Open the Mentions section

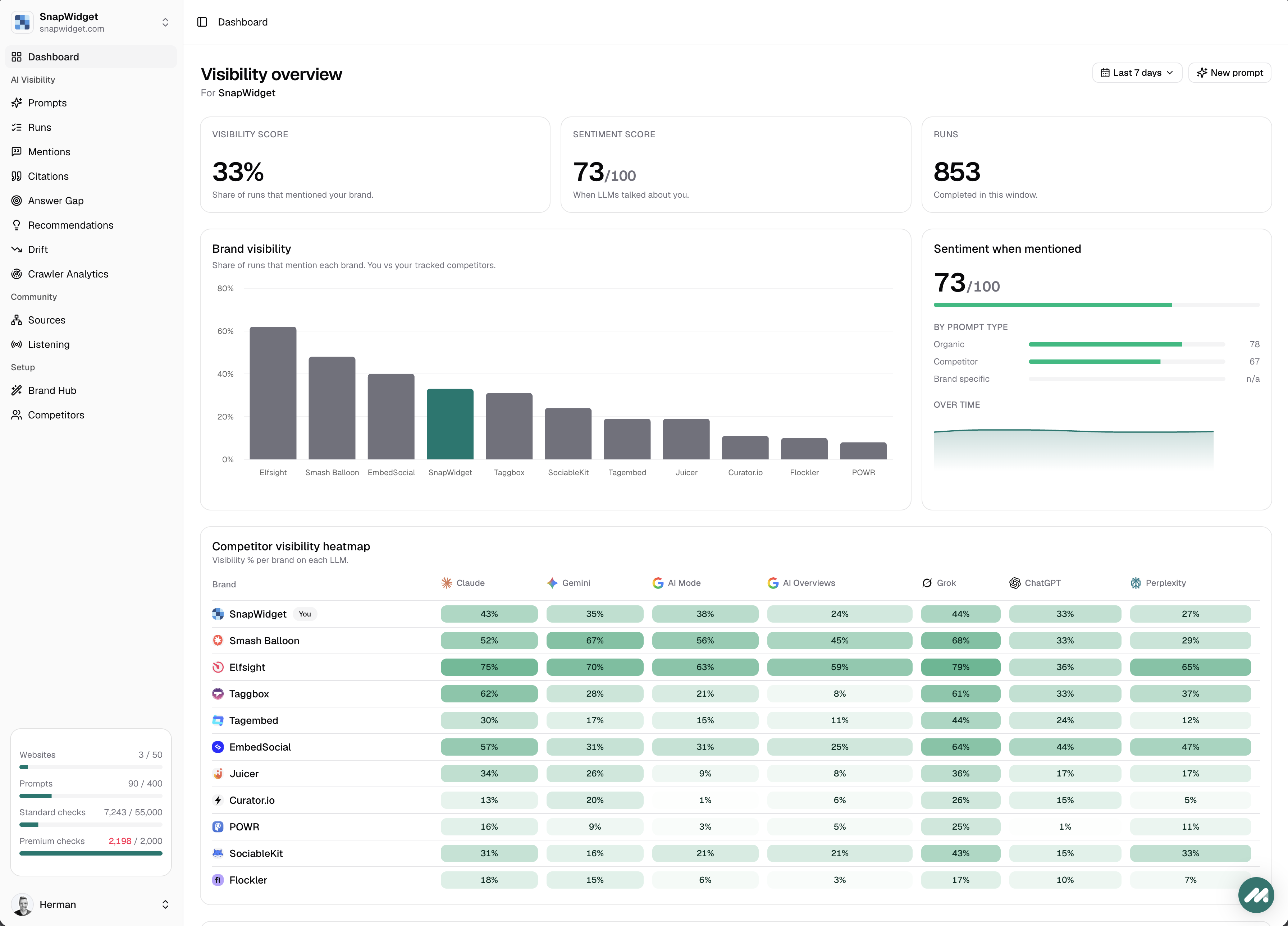point(91,152)
